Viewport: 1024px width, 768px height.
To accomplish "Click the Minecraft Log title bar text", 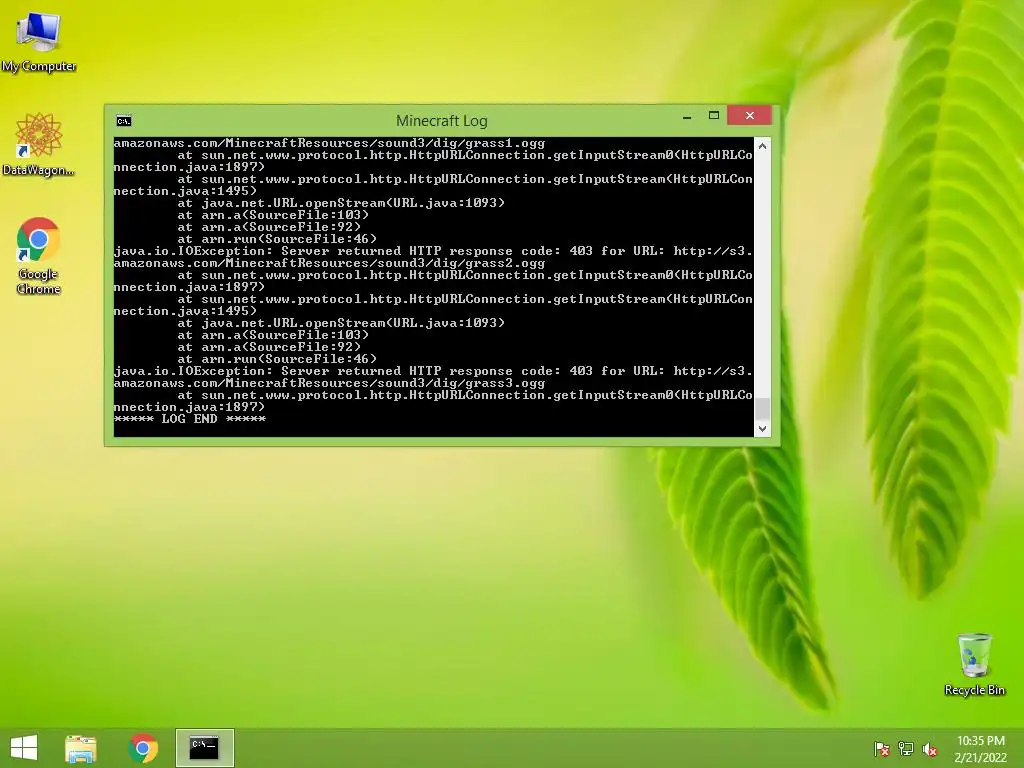I will (x=441, y=121).
